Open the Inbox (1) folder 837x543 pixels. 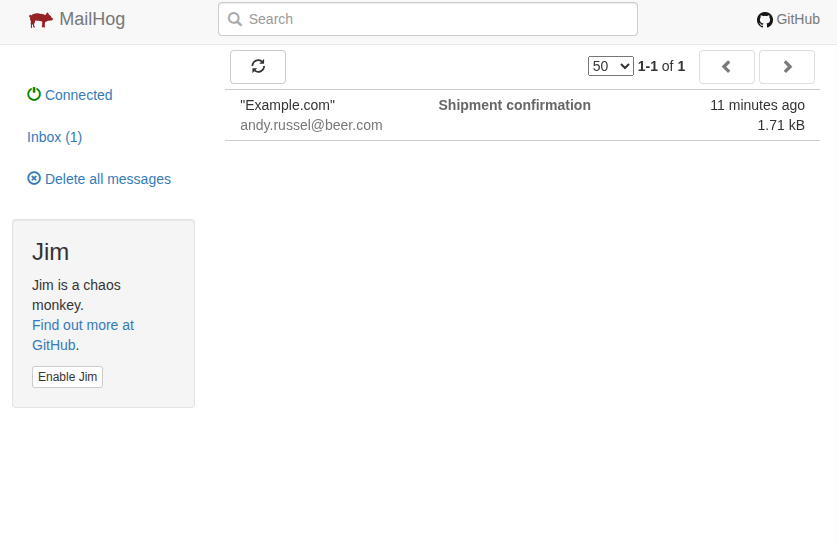54,137
